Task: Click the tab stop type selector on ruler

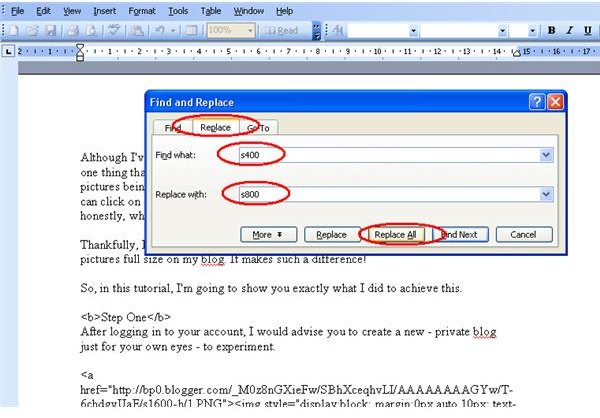Action: pos(8,51)
